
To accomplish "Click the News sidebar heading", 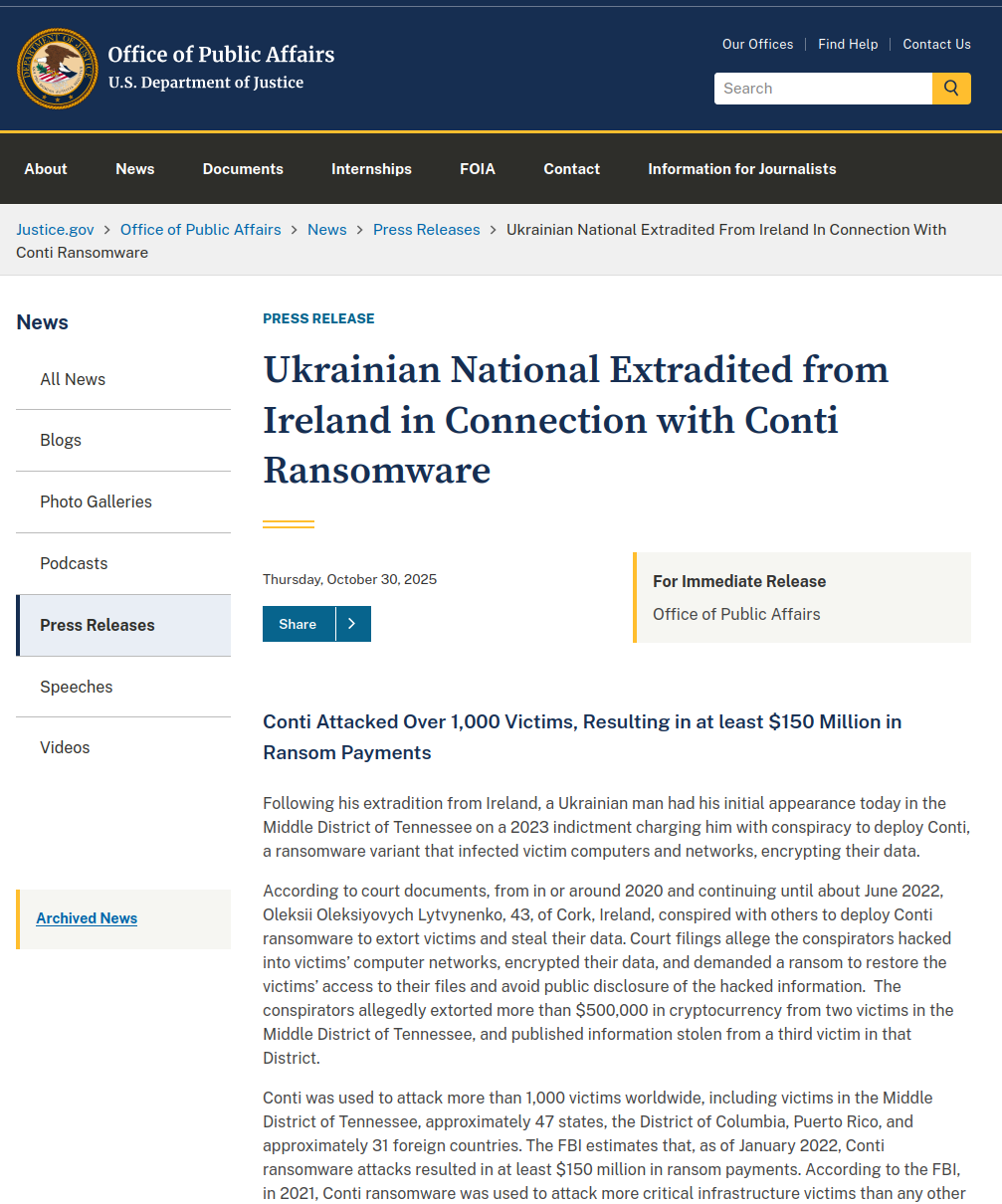I will [43, 322].
